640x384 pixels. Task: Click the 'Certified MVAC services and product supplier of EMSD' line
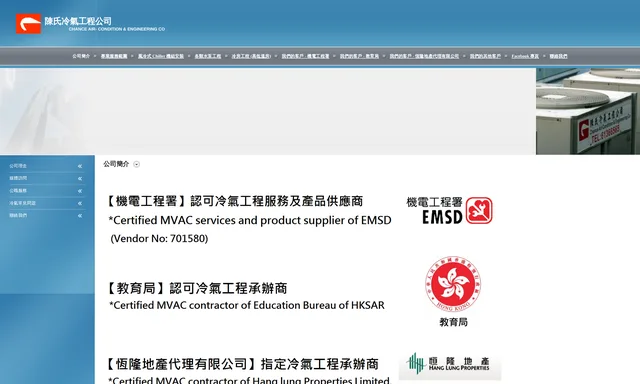point(250,220)
